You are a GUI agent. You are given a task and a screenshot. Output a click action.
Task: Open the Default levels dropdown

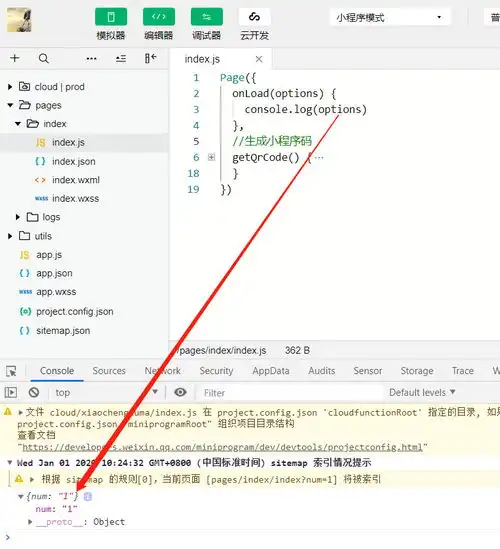tap(422, 392)
